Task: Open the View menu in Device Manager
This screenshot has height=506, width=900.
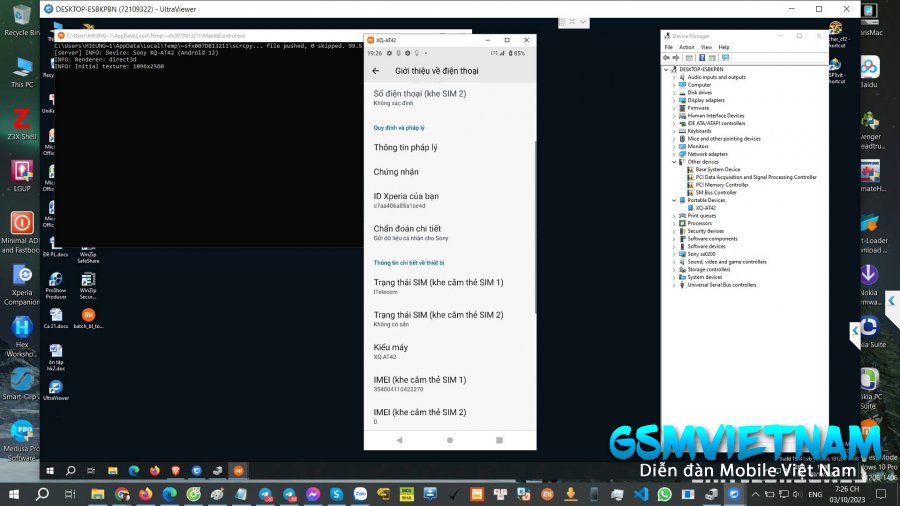Action: click(706, 47)
